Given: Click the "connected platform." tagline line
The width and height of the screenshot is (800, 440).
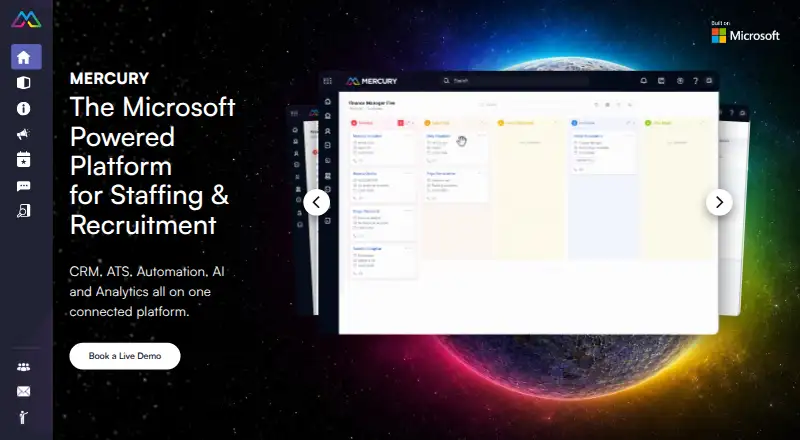Looking at the screenshot, I should (x=130, y=311).
